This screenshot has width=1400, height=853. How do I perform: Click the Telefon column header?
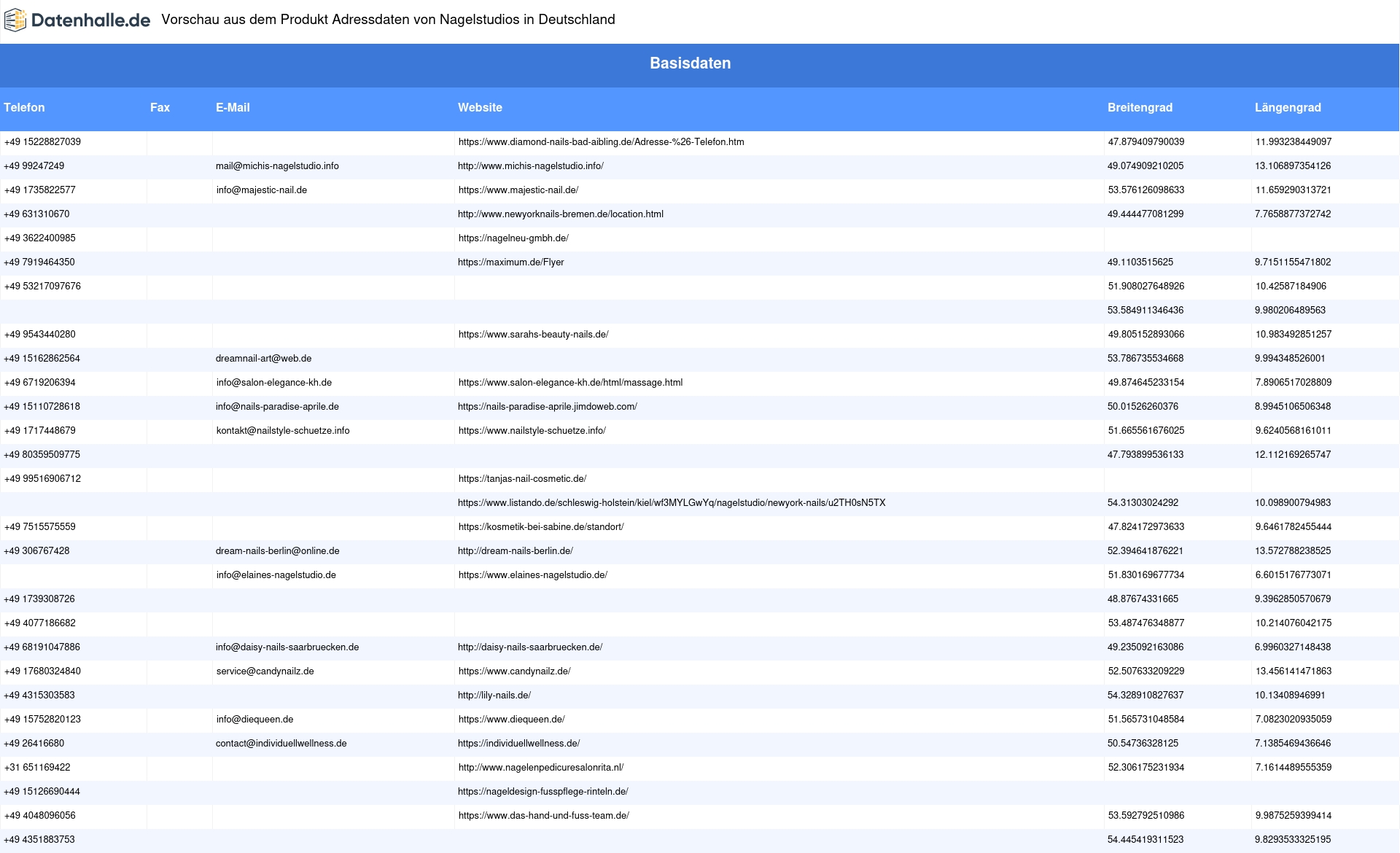(x=24, y=107)
